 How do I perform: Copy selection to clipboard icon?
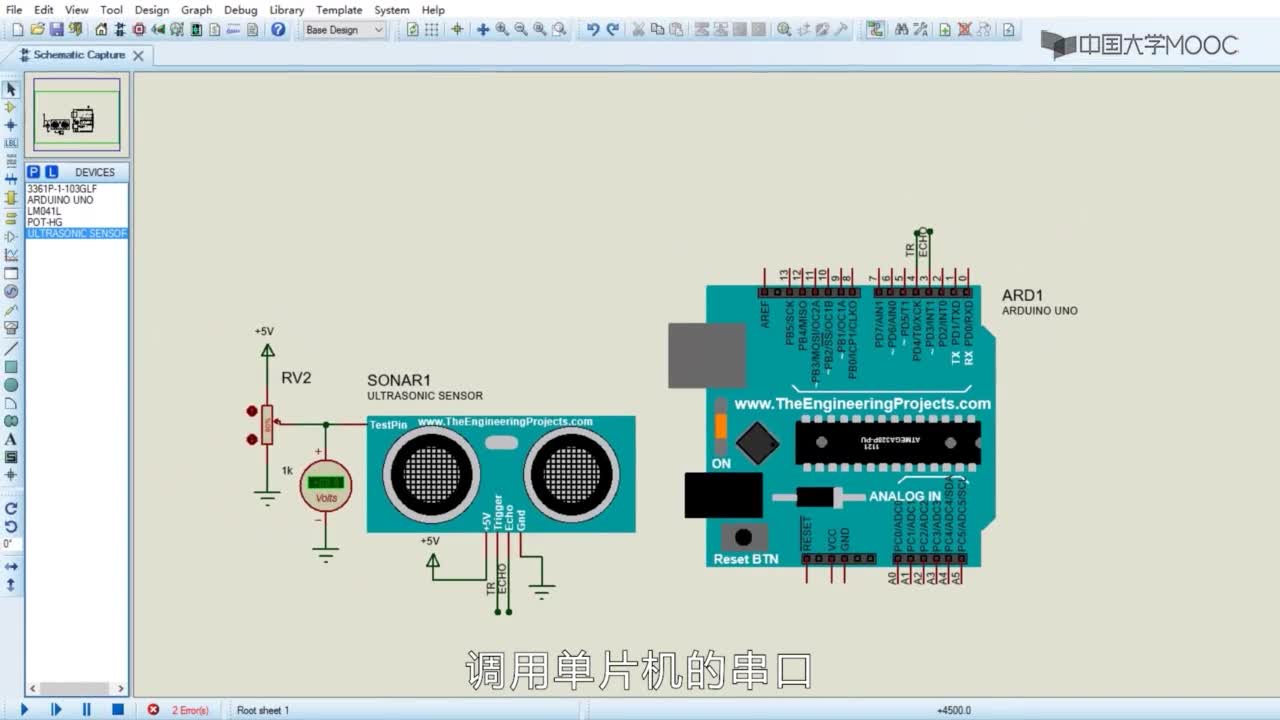click(x=657, y=30)
